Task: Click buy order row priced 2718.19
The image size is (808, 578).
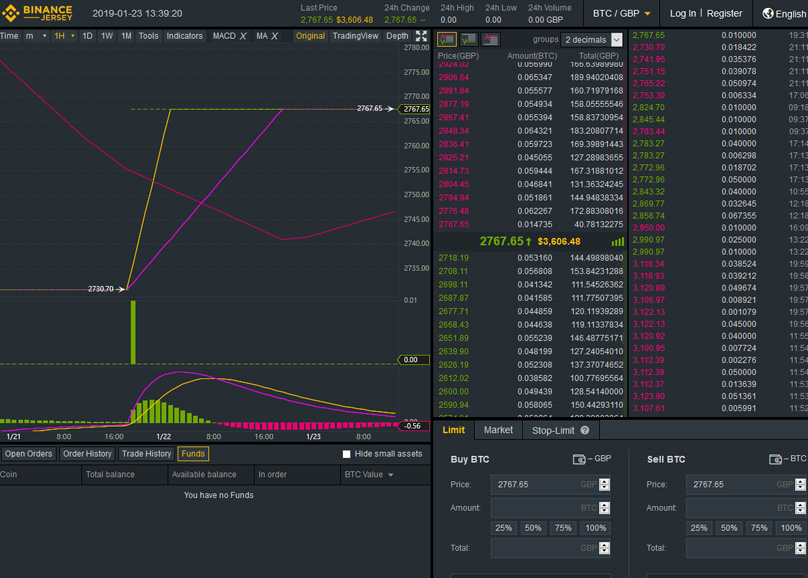Action: (530, 258)
